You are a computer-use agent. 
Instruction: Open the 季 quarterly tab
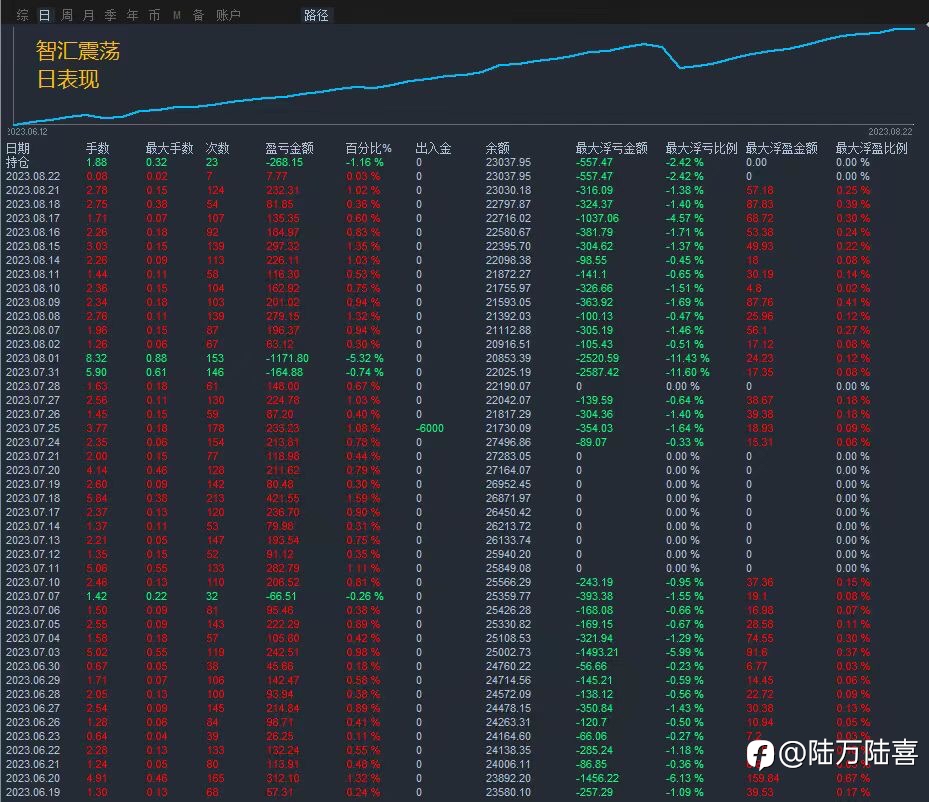(110, 15)
